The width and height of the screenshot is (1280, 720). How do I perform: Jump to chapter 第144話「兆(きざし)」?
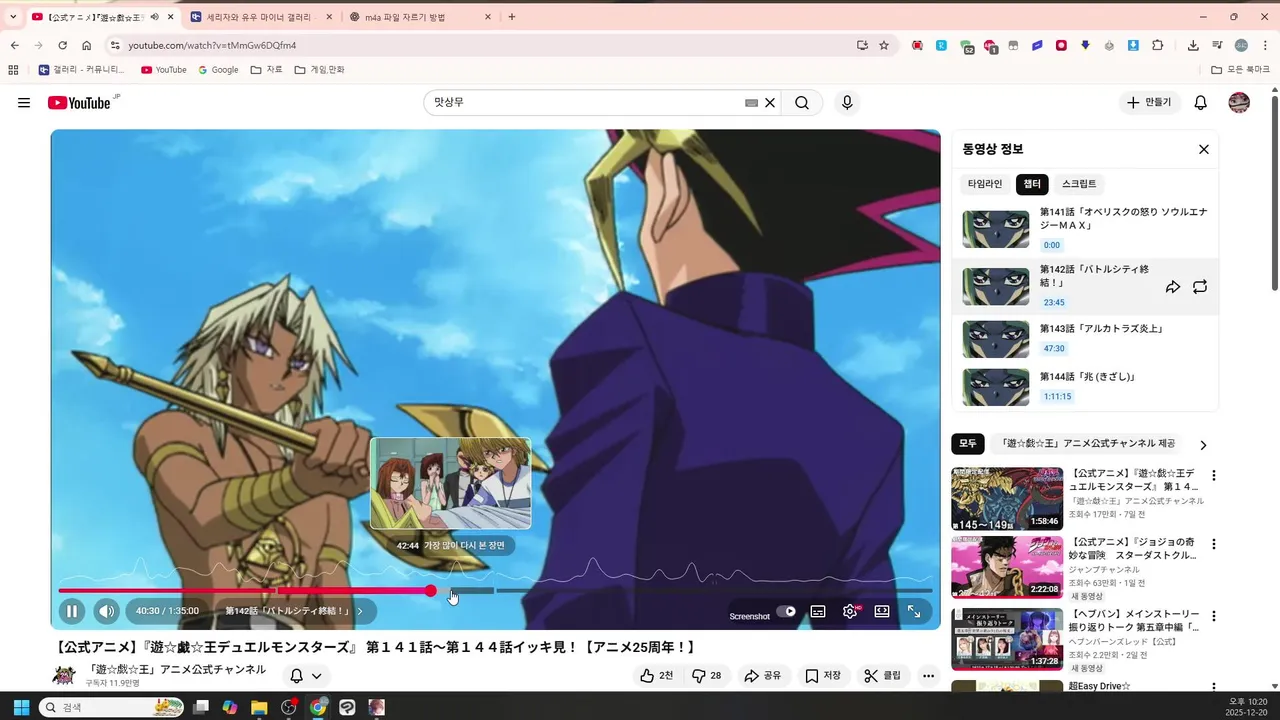click(1085, 387)
